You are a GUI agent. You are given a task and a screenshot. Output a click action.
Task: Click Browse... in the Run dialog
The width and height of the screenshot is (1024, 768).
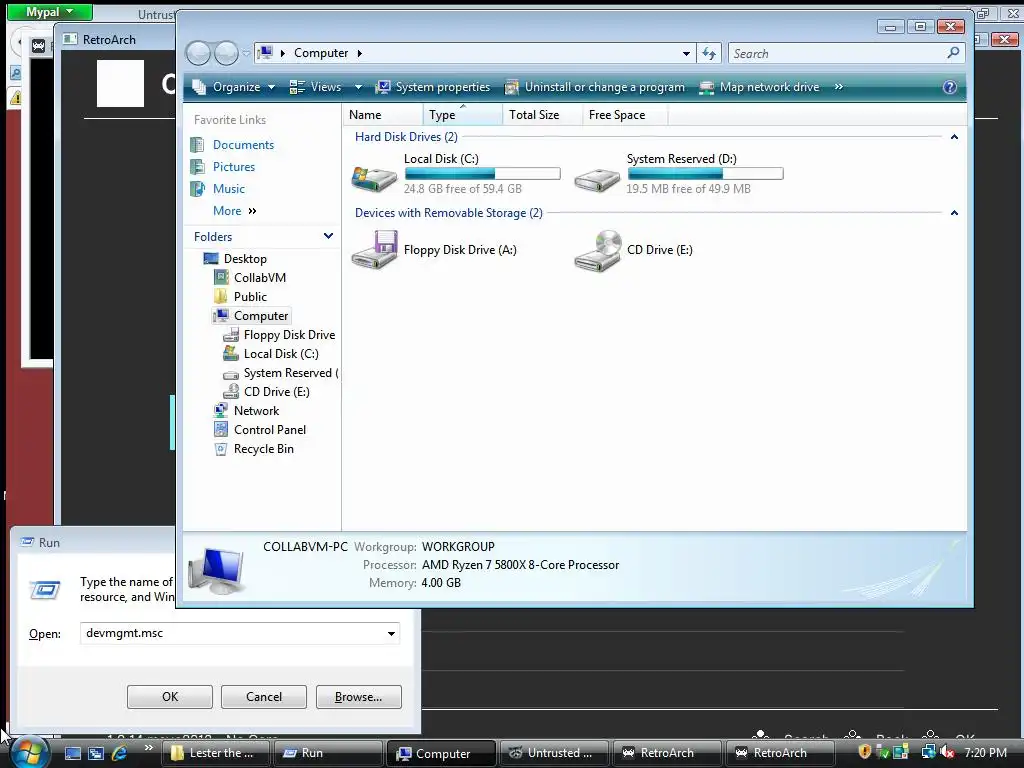point(359,697)
